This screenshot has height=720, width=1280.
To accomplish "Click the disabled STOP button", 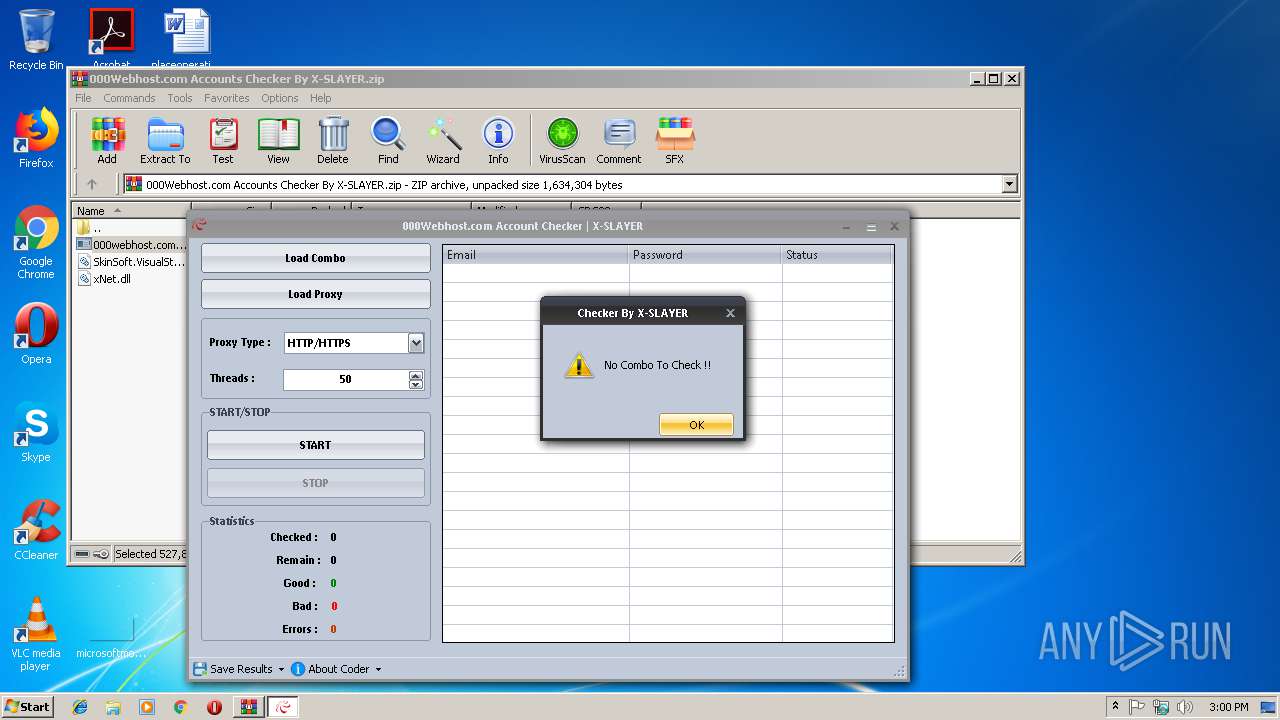I will point(315,483).
